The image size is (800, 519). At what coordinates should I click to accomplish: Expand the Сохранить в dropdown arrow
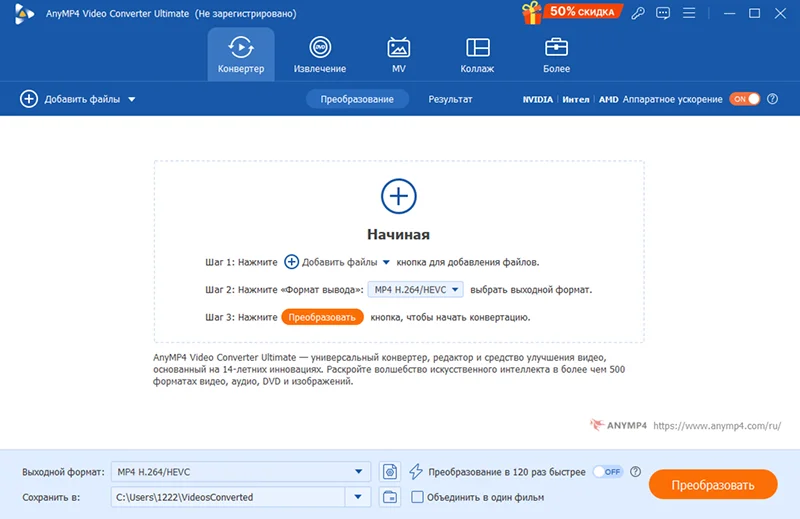coord(358,497)
